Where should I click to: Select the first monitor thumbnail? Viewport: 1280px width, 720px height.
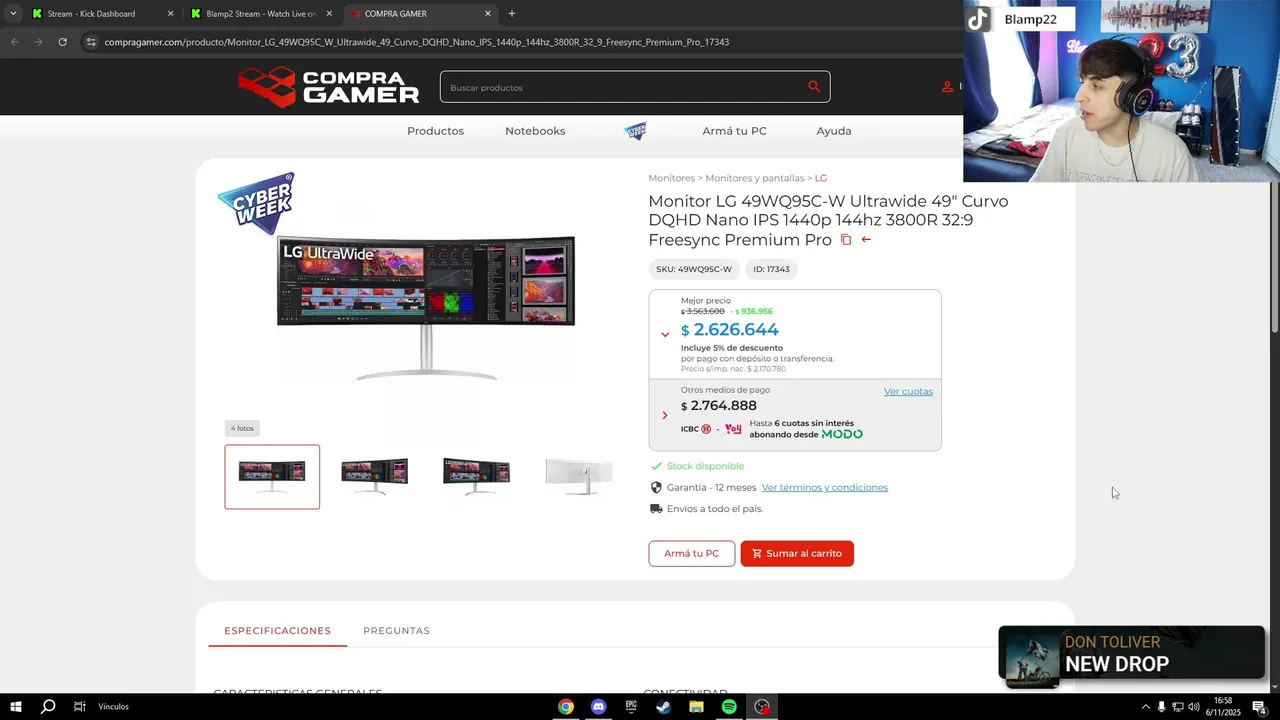click(272, 477)
